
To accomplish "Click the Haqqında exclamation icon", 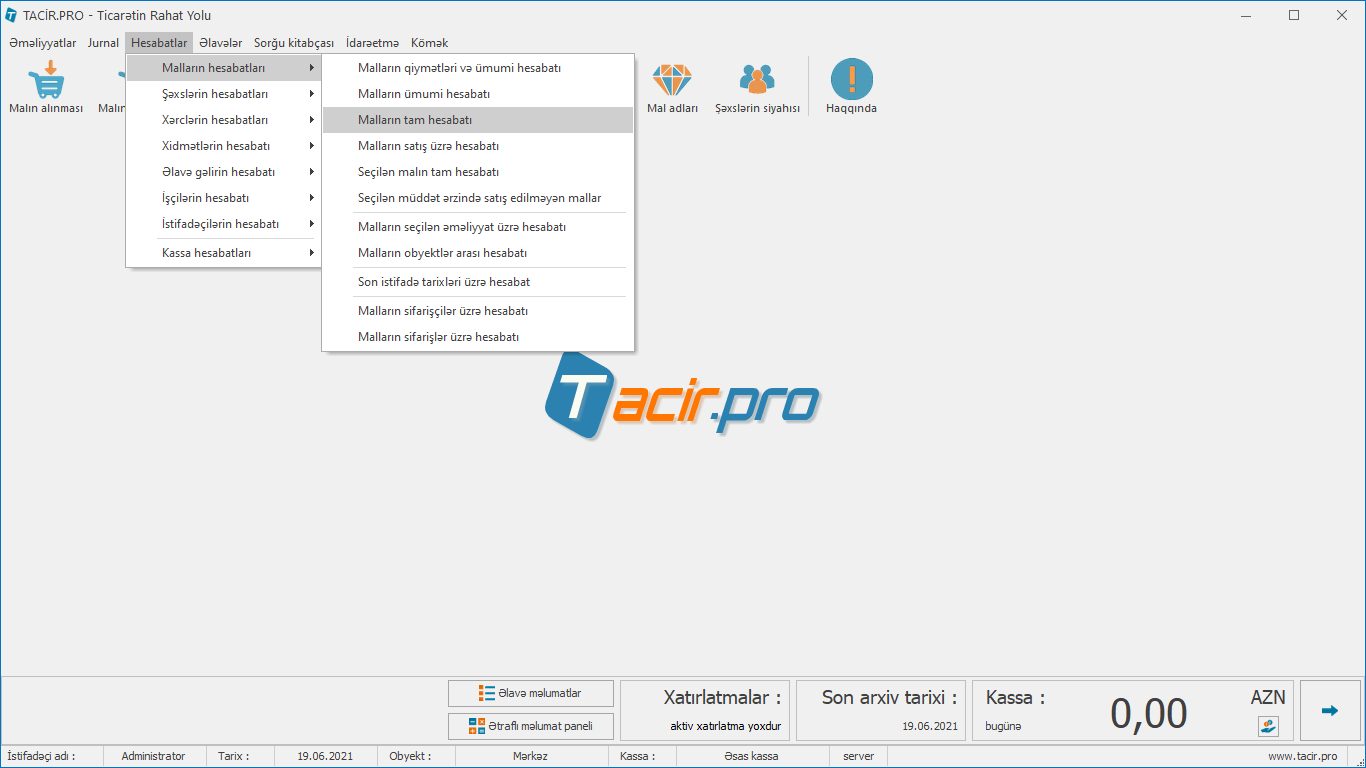I will [851, 80].
